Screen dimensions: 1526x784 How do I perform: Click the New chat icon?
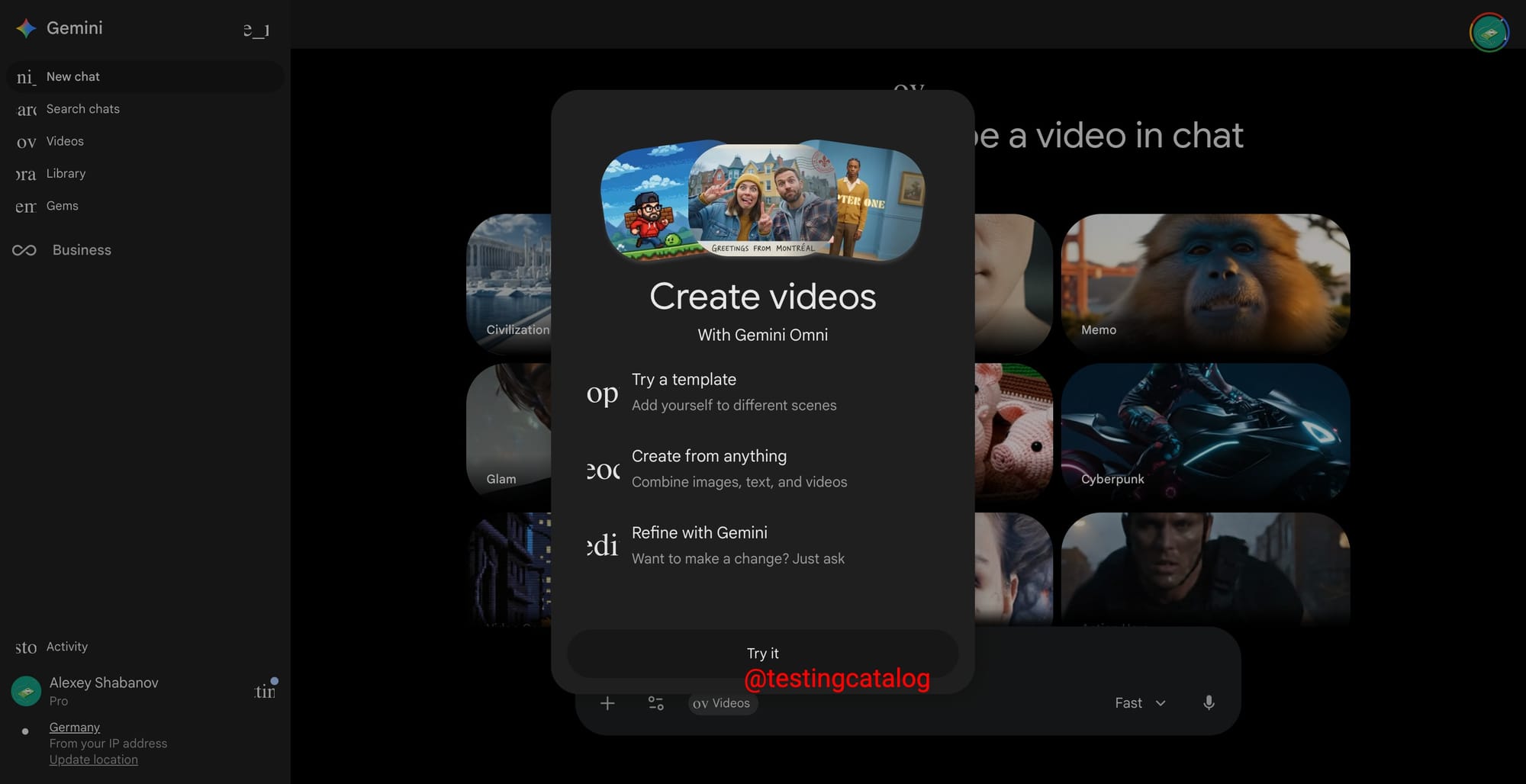tap(26, 77)
